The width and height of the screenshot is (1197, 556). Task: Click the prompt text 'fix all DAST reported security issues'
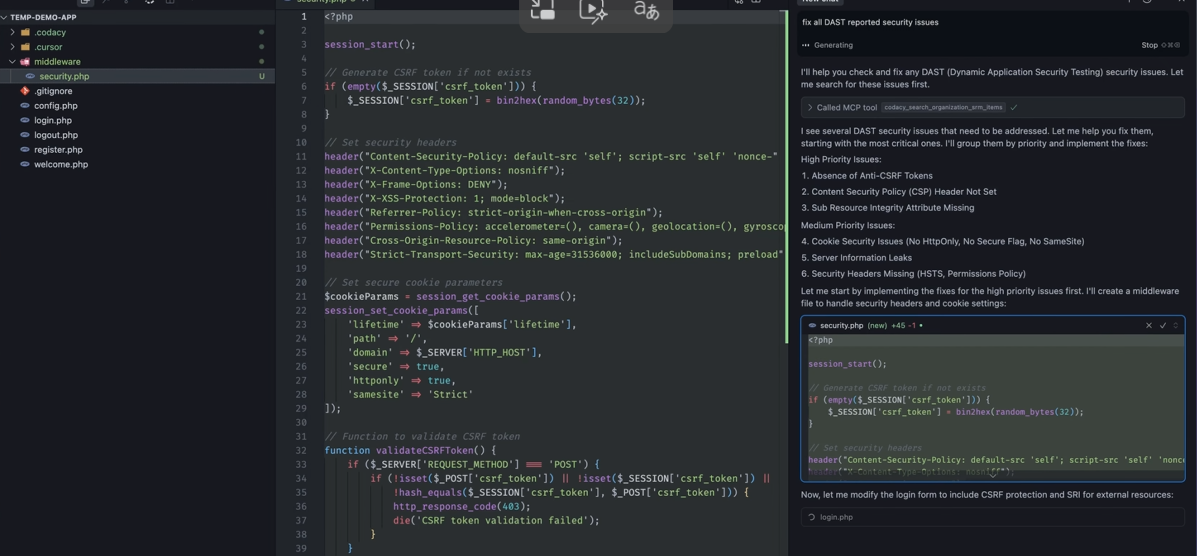point(870,22)
